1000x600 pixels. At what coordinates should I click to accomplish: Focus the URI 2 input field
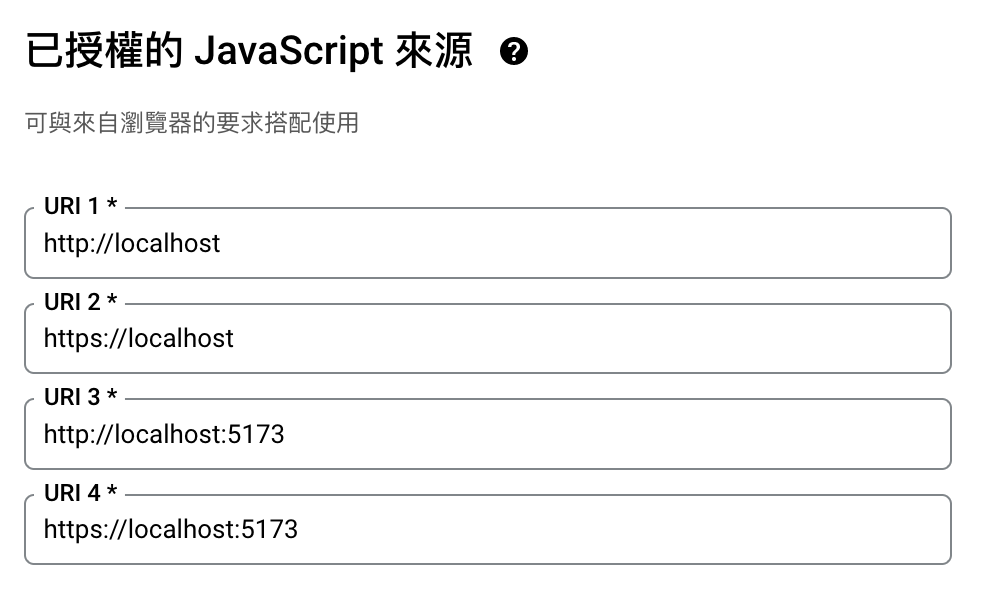pos(600,338)
